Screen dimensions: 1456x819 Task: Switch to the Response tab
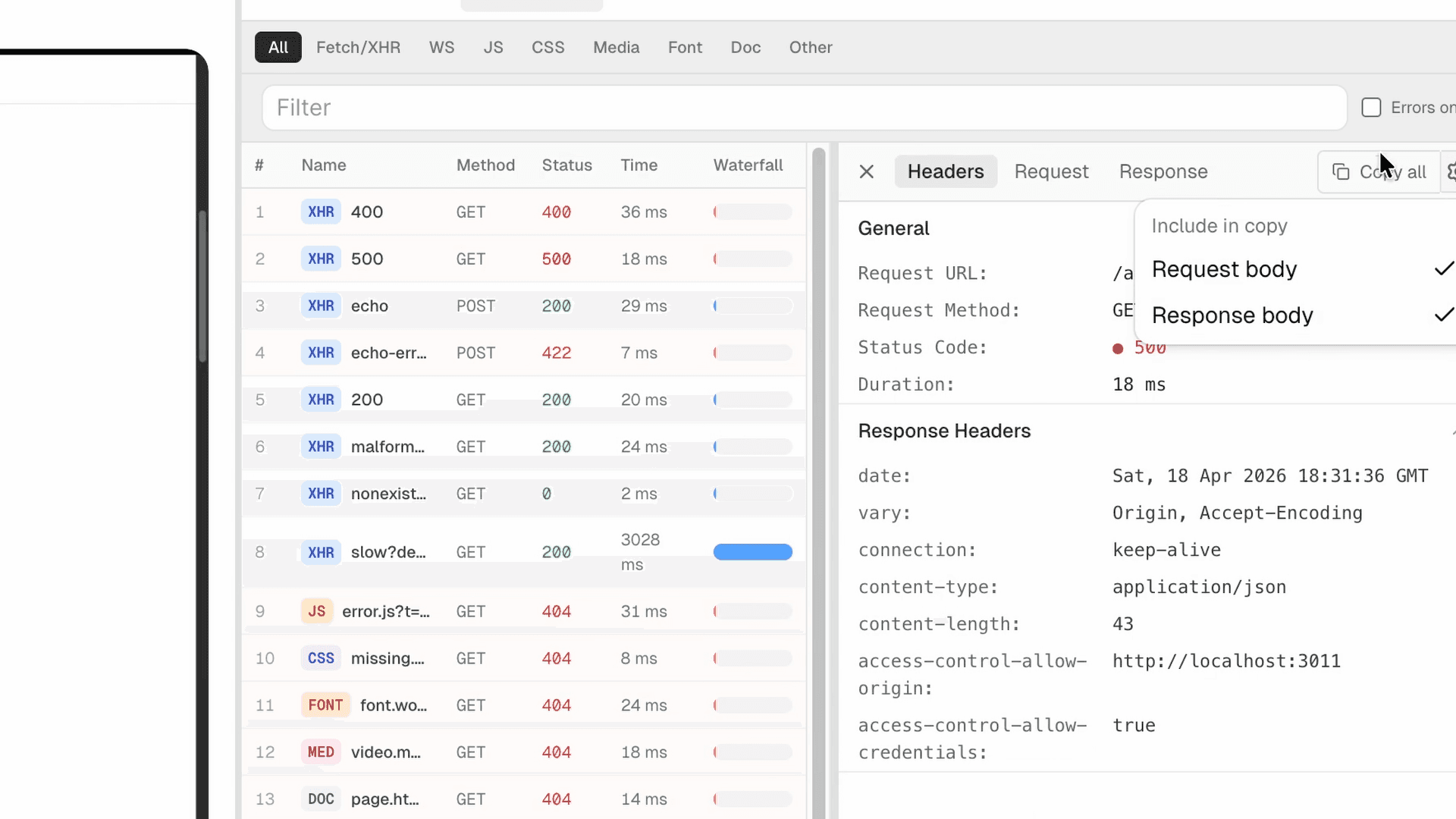pyautogui.click(x=1163, y=171)
